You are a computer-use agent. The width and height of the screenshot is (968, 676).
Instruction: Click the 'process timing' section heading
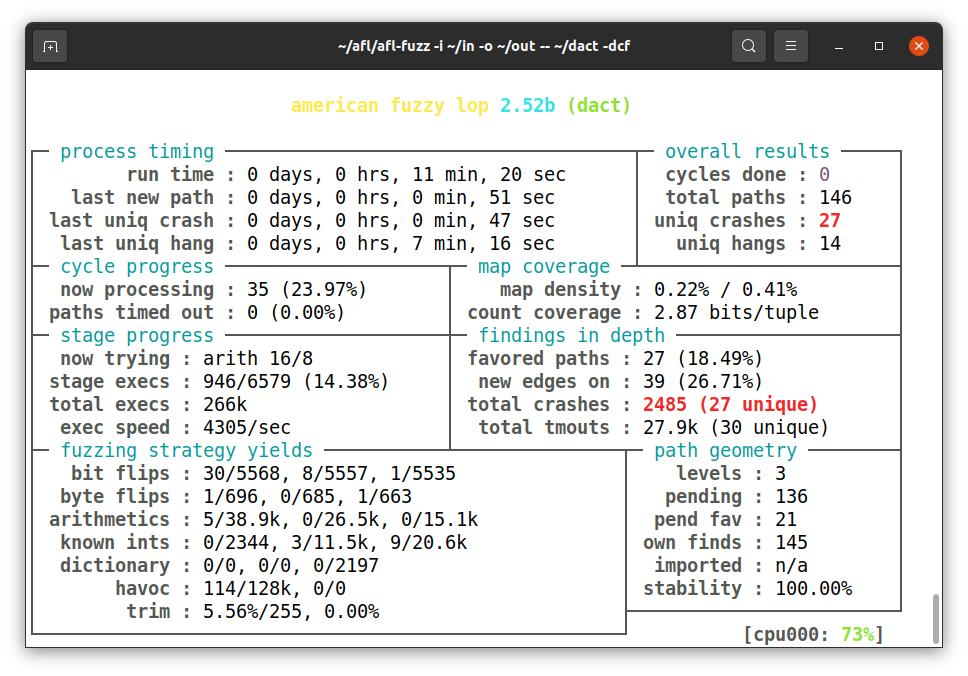[x=137, y=151]
